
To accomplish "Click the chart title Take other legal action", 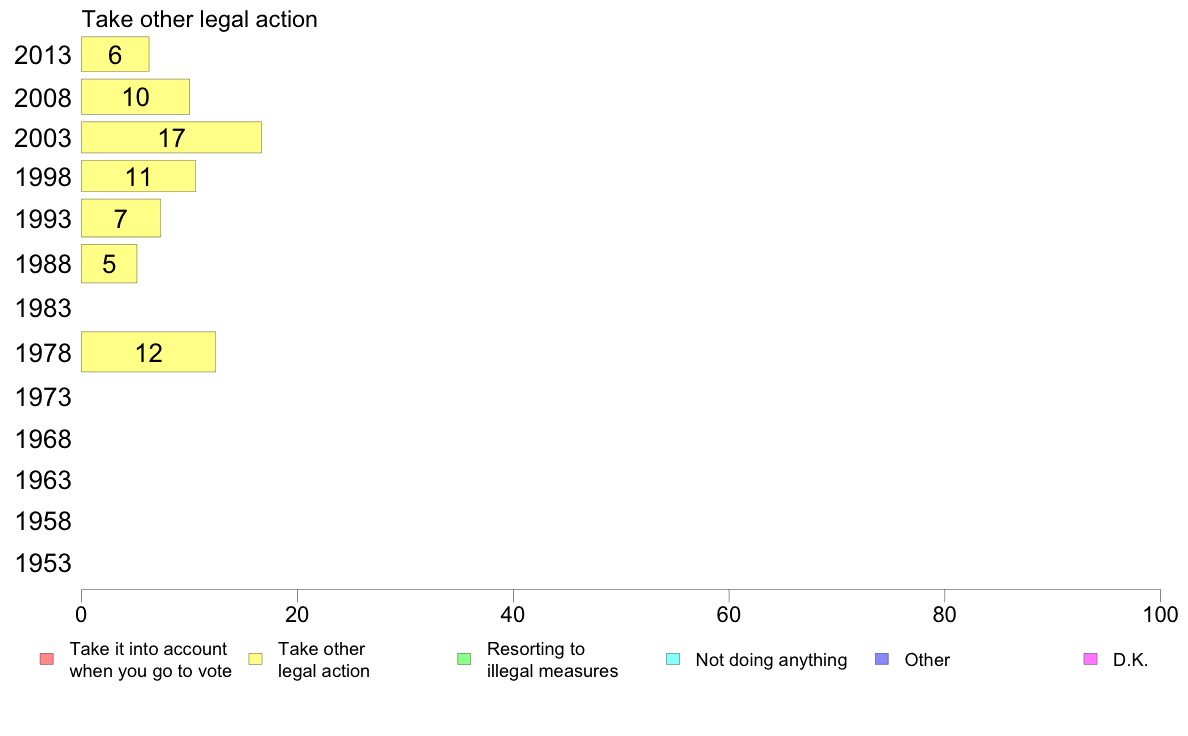I will pyautogui.click(x=199, y=19).
